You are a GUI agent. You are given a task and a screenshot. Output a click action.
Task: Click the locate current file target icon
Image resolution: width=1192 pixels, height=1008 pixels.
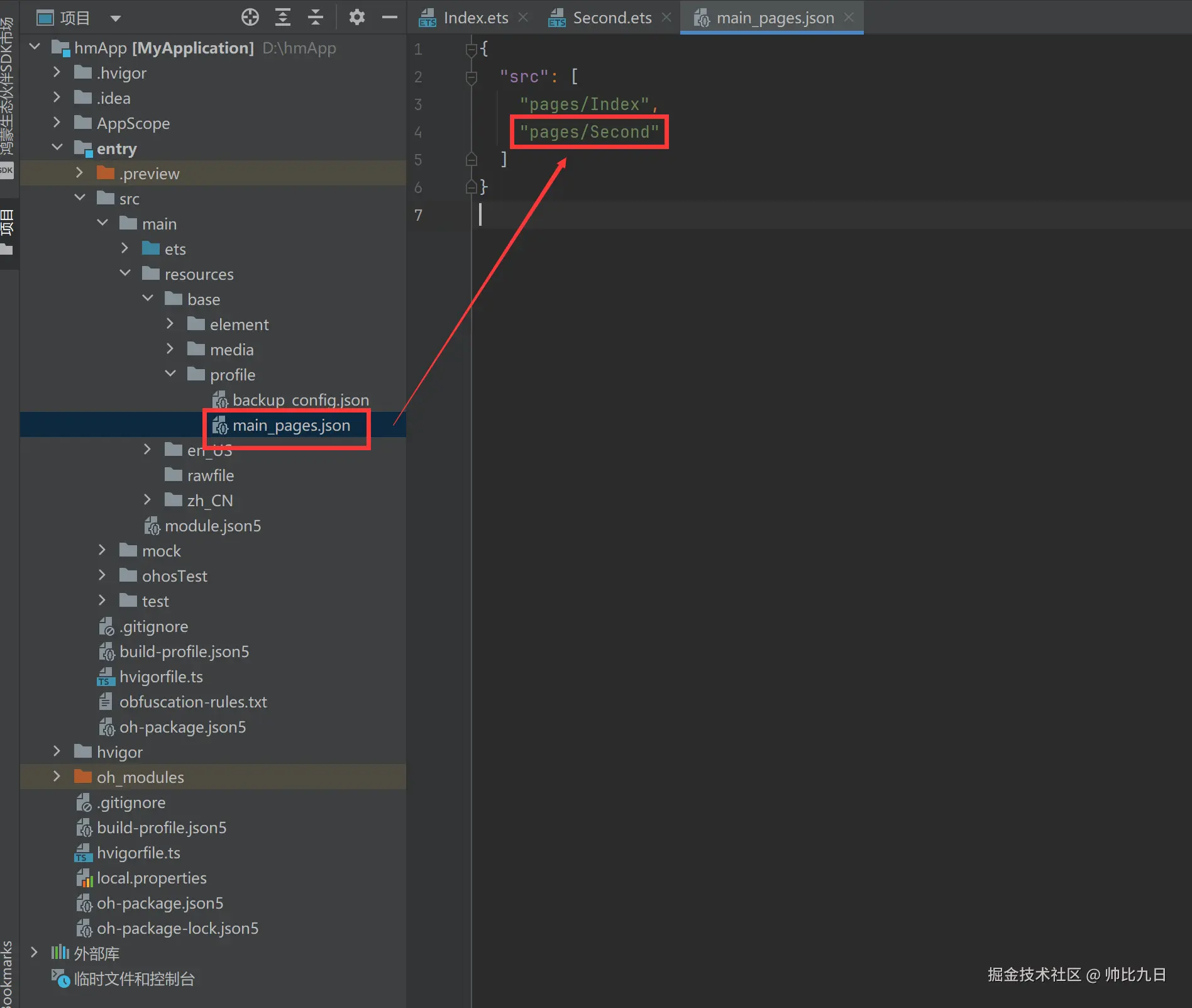pos(250,18)
